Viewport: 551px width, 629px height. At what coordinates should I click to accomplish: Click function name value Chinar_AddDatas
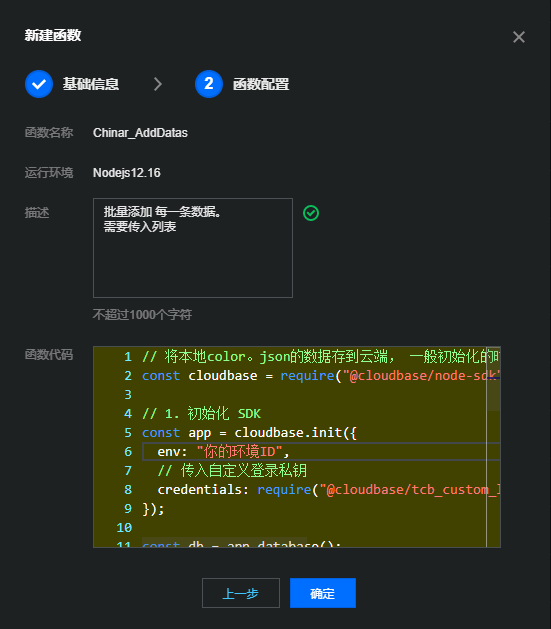pos(140,133)
